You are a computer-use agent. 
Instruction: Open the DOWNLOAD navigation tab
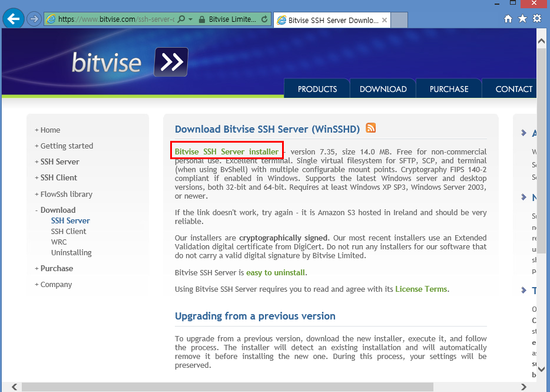[x=383, y=89]
